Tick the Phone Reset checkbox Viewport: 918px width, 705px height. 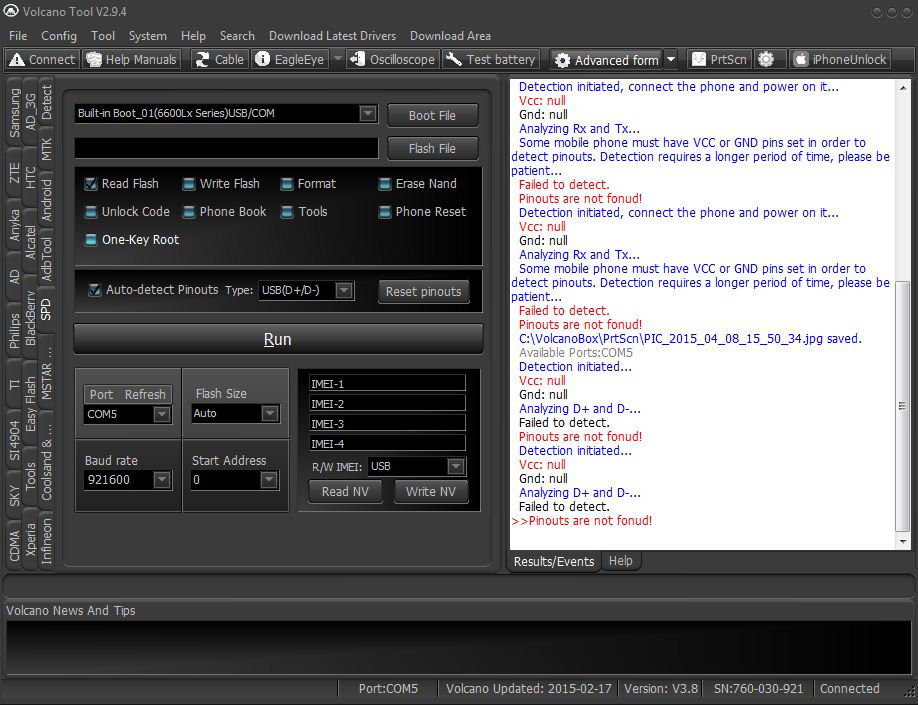[385, 212]
